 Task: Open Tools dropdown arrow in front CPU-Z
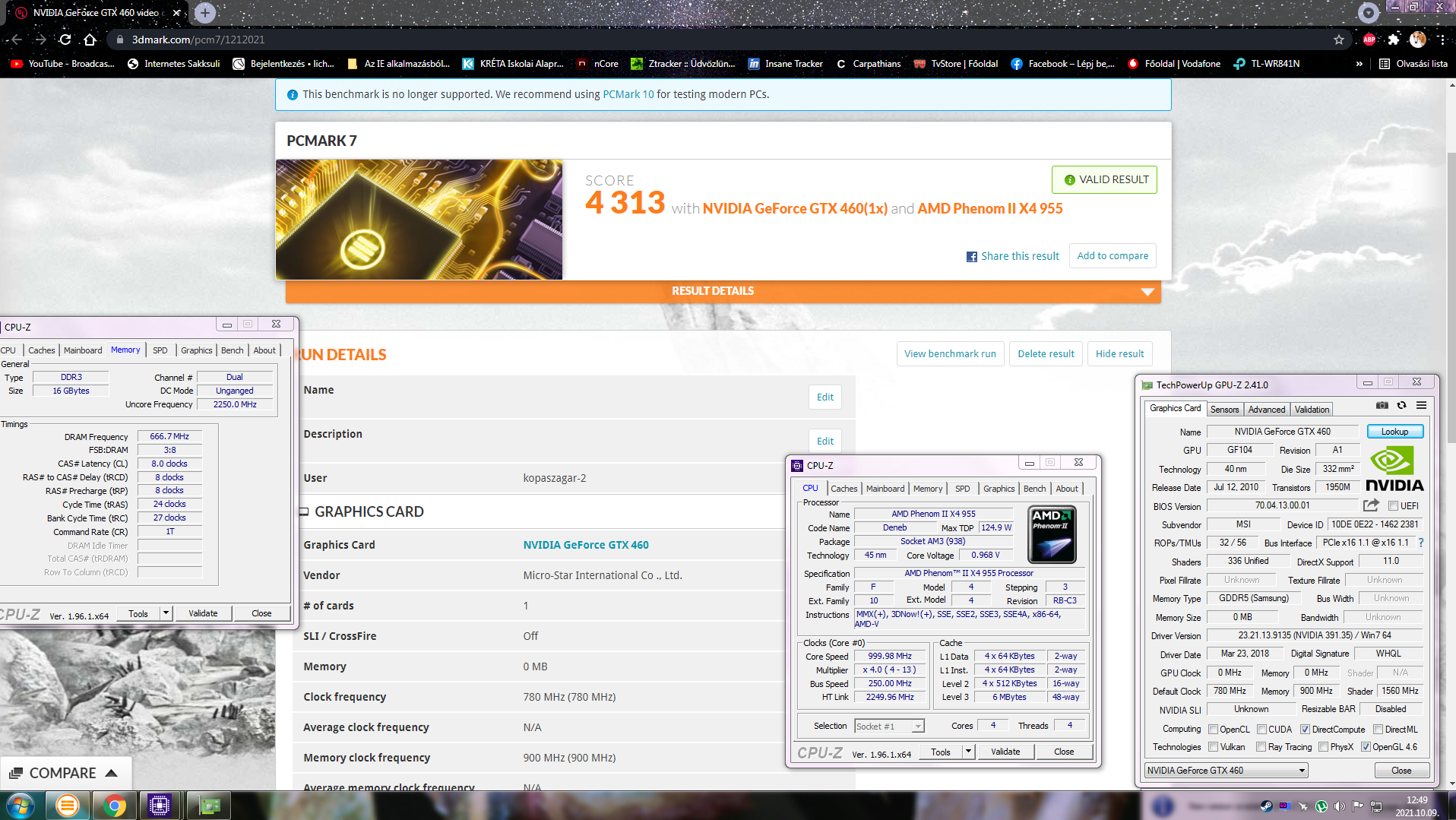coord(968,752)
